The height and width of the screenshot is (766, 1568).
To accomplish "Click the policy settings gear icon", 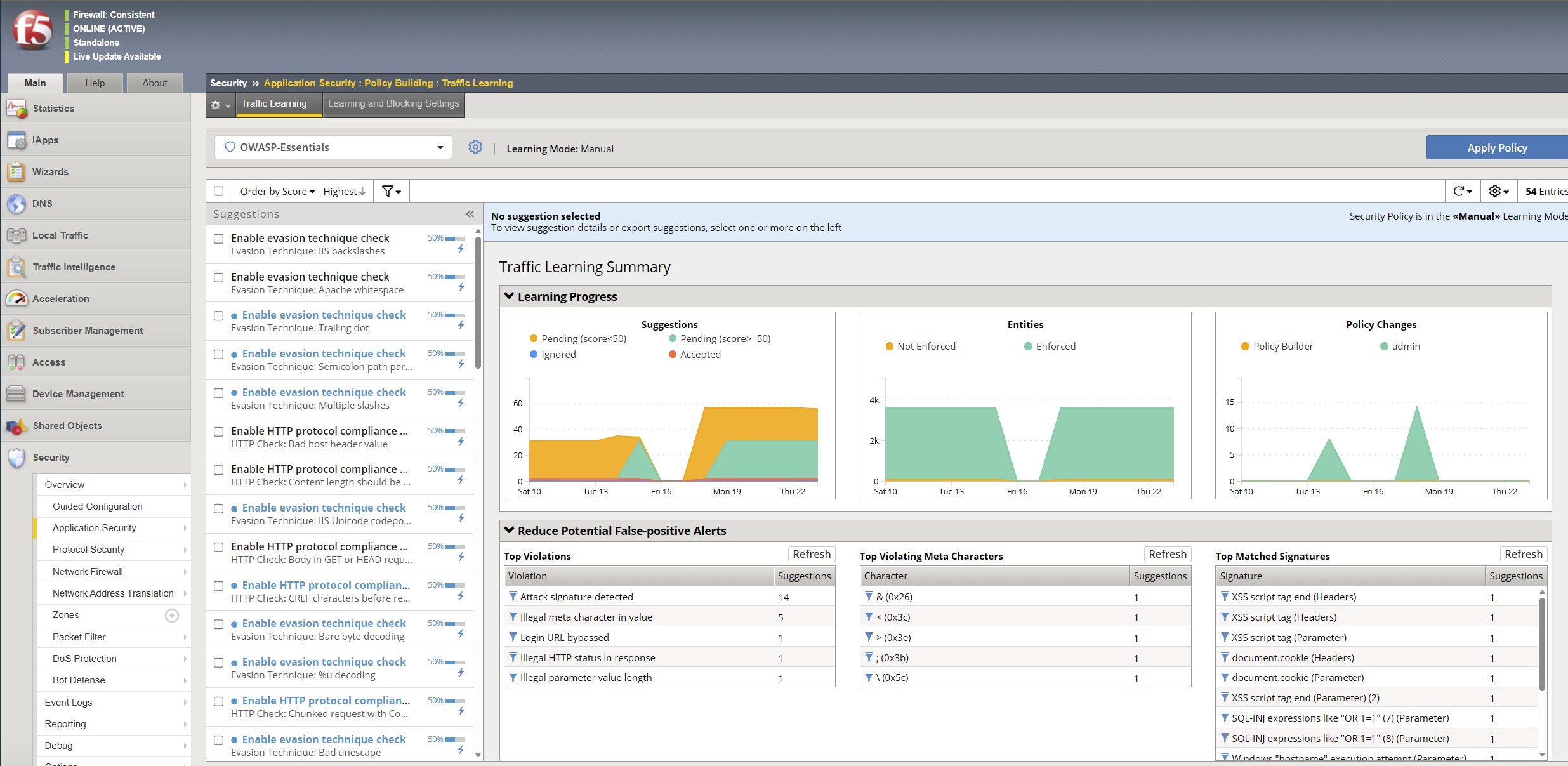I will (475, 147).
